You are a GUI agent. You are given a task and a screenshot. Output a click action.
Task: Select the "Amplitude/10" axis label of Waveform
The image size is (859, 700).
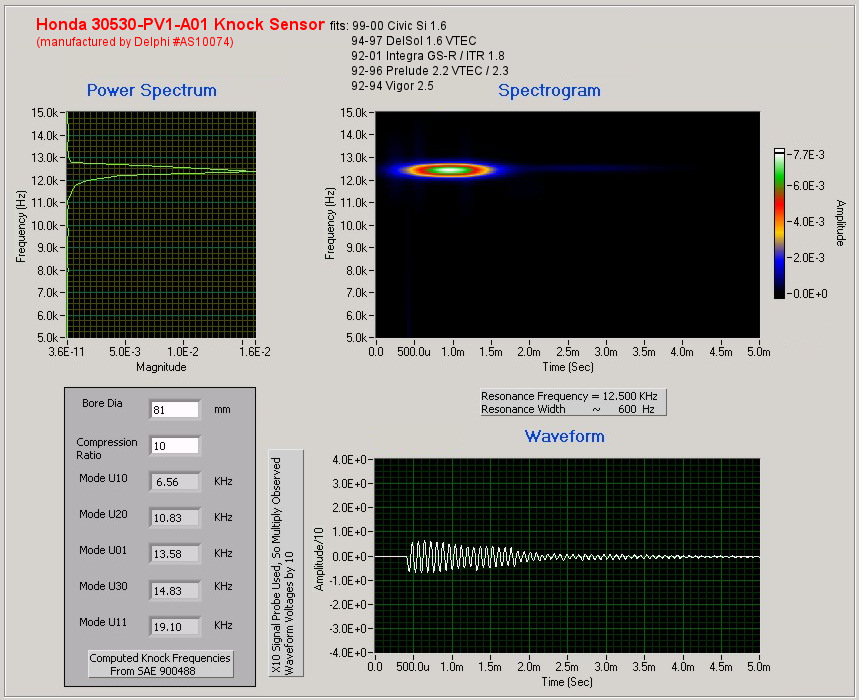tap(318, 559)
